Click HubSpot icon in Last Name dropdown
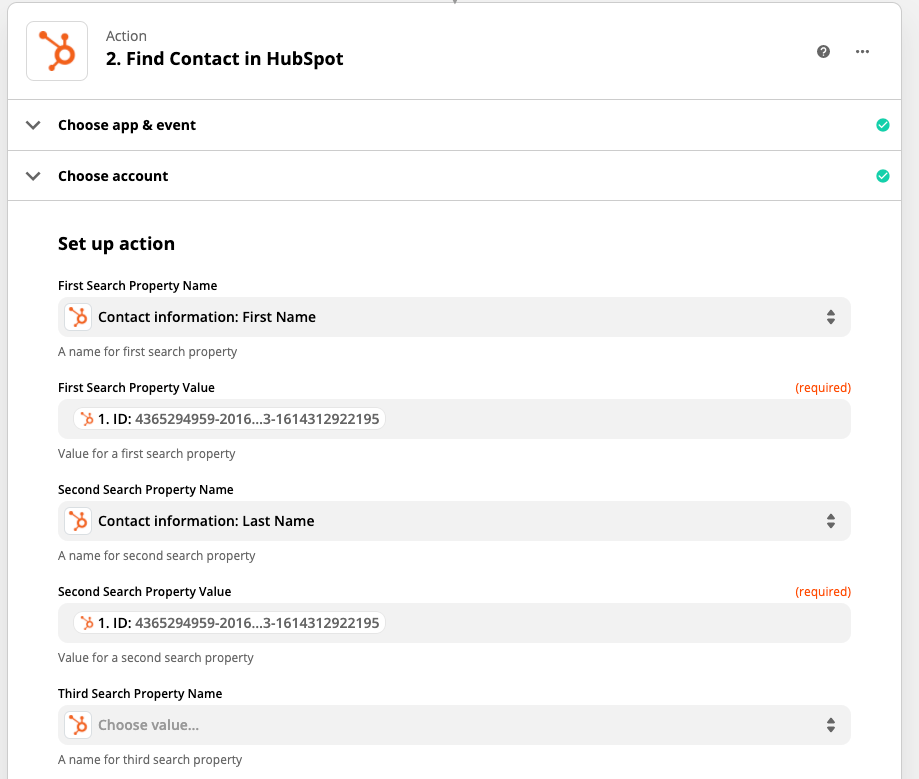 tap(78, 521)
